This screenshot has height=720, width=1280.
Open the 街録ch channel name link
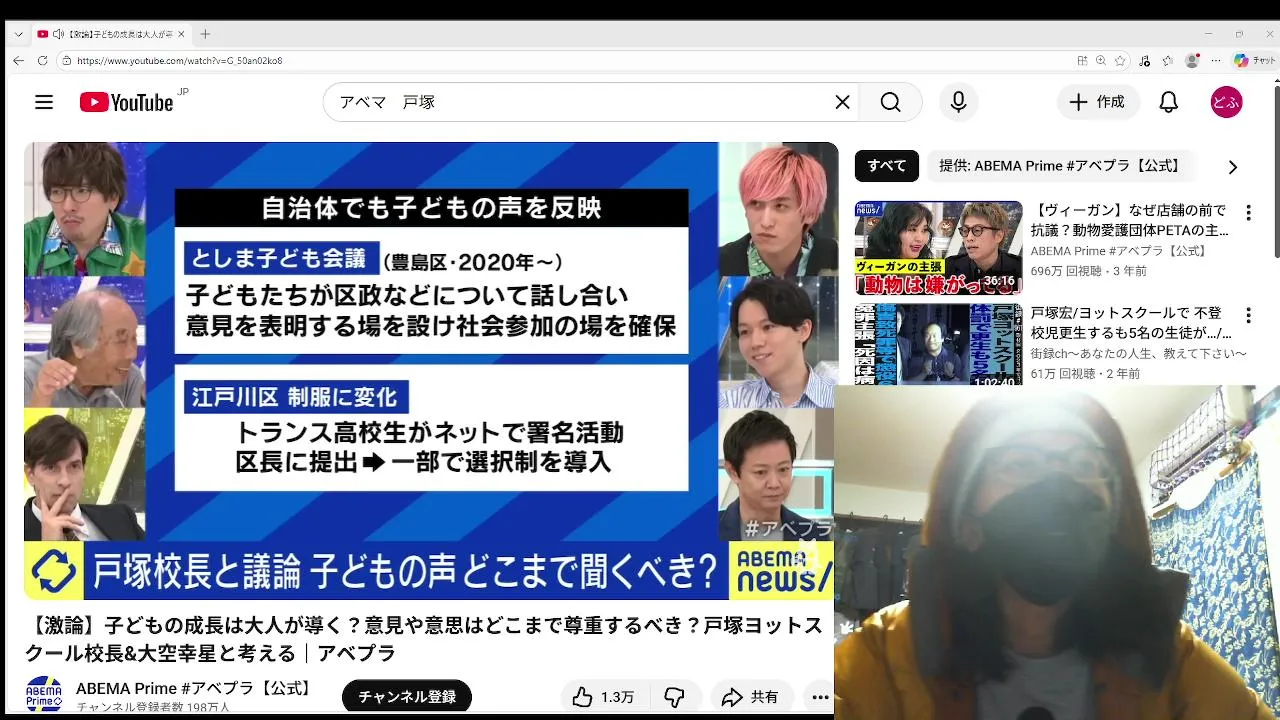[x=1139, y=354]
